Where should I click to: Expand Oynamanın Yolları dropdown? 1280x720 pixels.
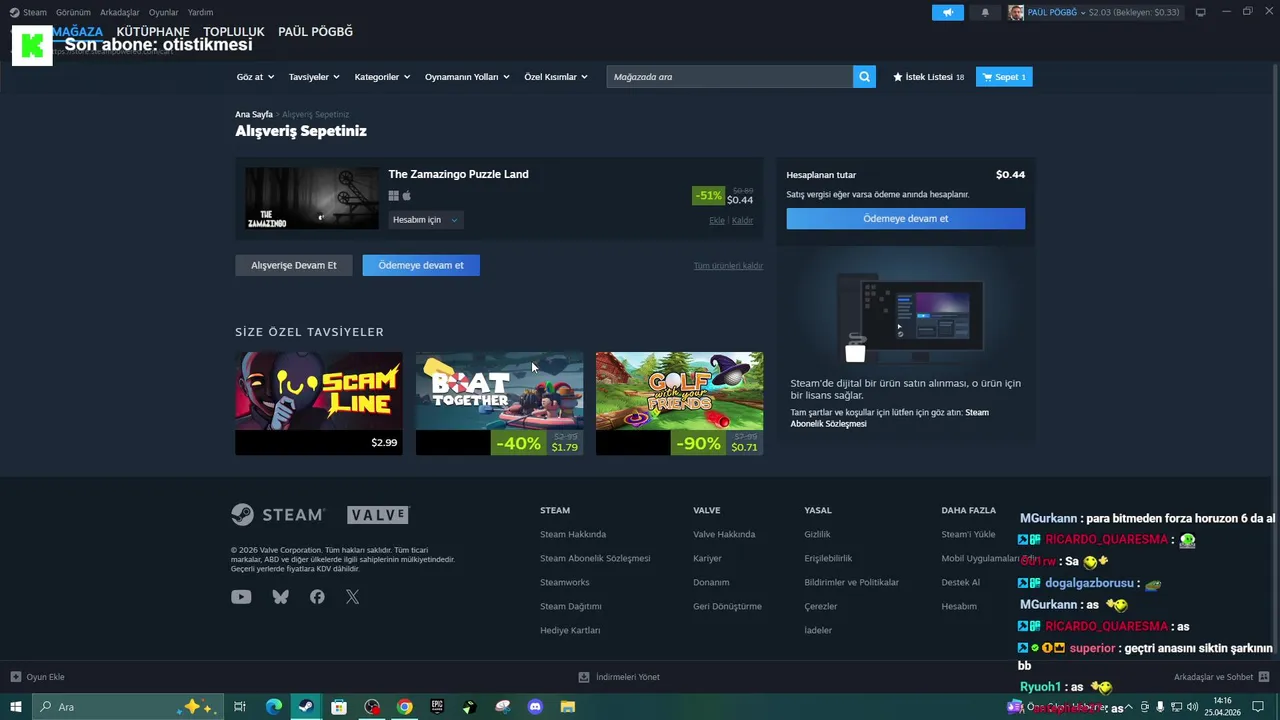click(467, 77)
